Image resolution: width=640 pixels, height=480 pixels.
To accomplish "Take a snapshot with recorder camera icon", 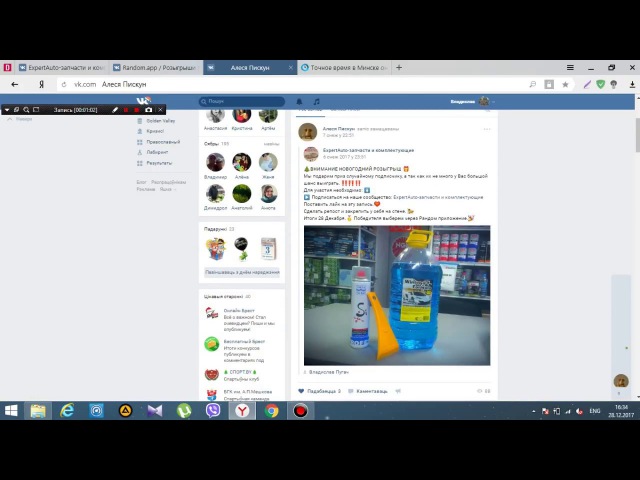I will click(x=149, y=110).
